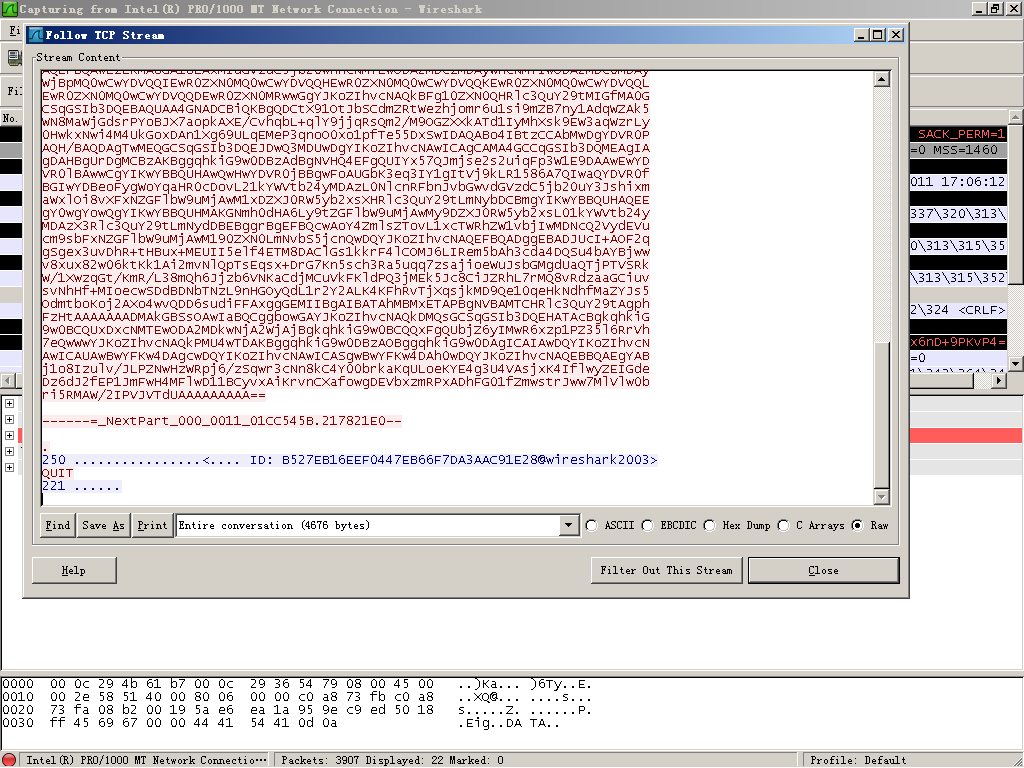Click the Help button

pyautogui.click(x=74, y=570)
